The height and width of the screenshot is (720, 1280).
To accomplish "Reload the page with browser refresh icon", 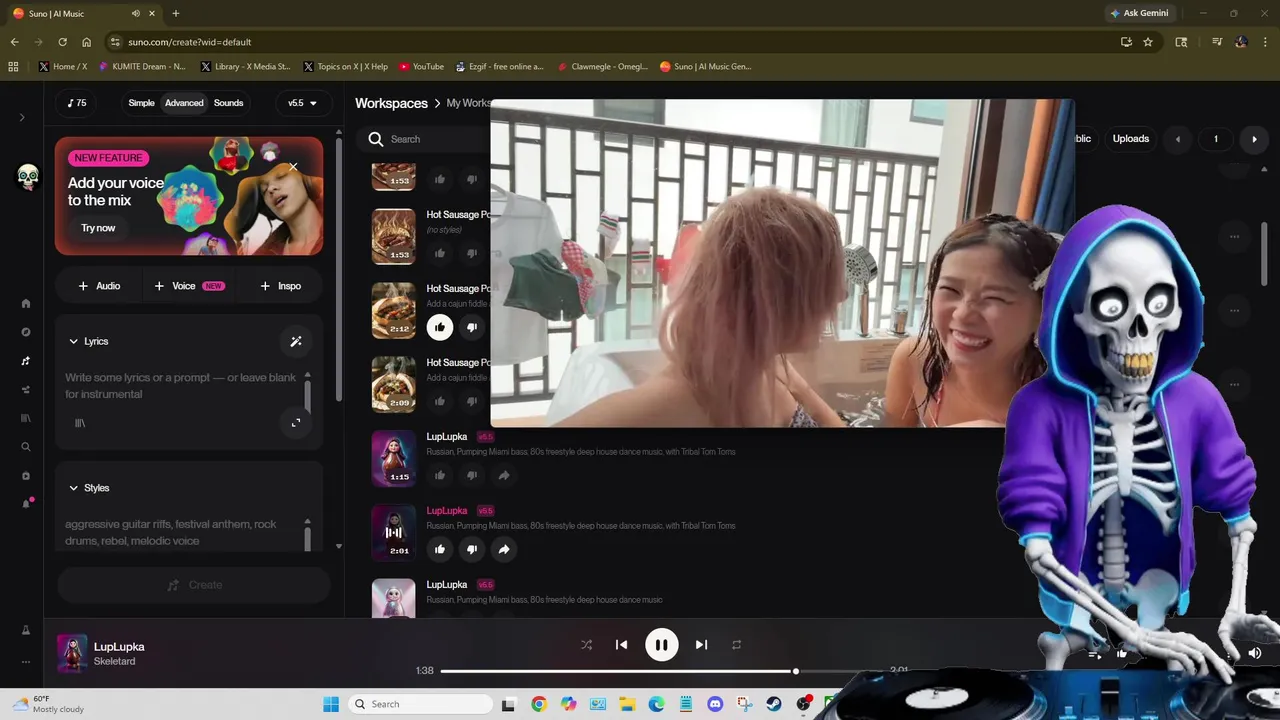I will (x=62, y=42).
